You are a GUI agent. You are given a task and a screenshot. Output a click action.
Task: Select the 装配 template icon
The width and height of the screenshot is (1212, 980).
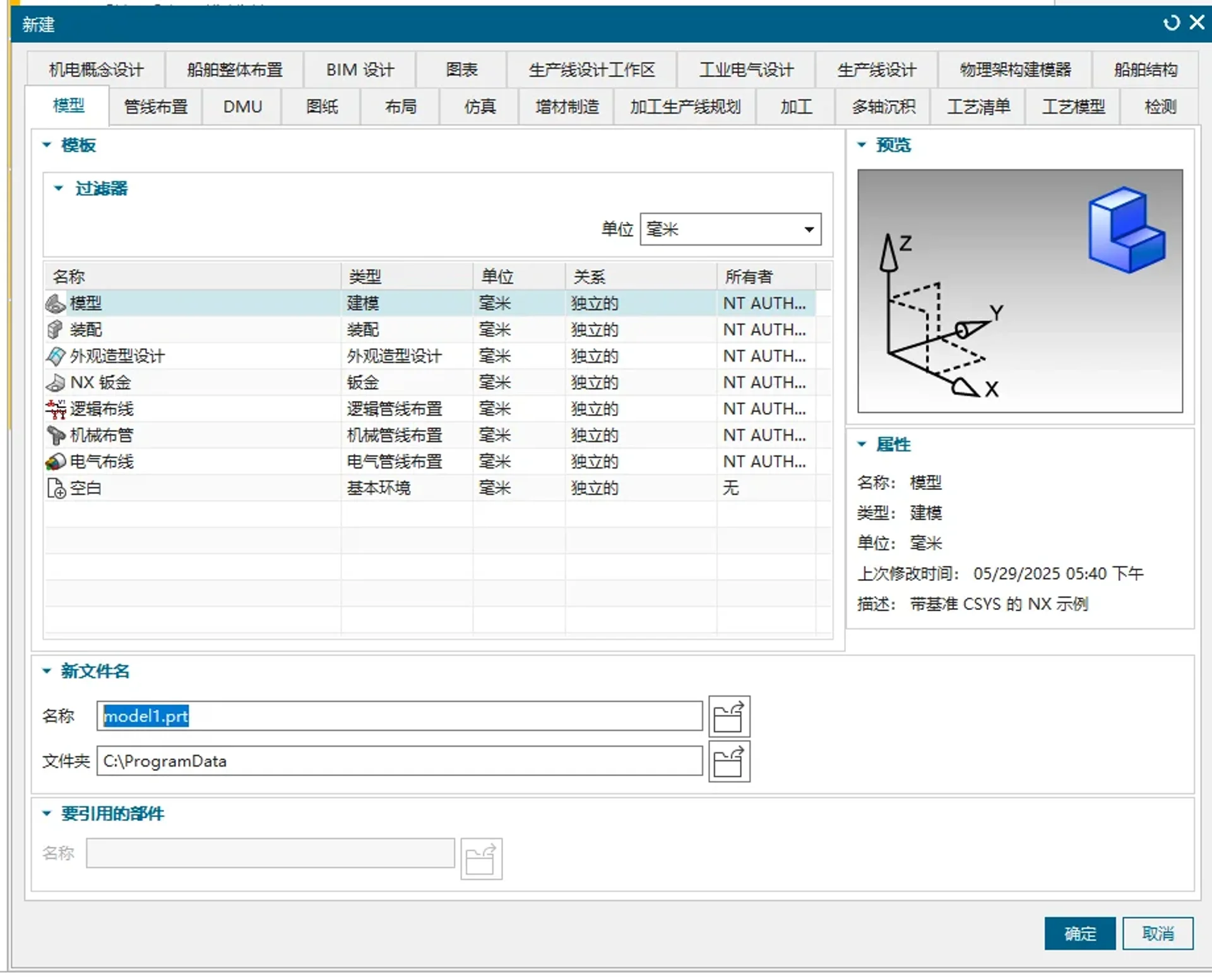click(x=56, y=330)
